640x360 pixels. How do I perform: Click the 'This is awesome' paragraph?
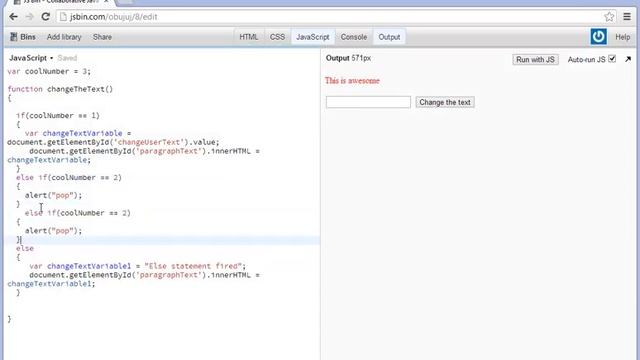[352, 81]
